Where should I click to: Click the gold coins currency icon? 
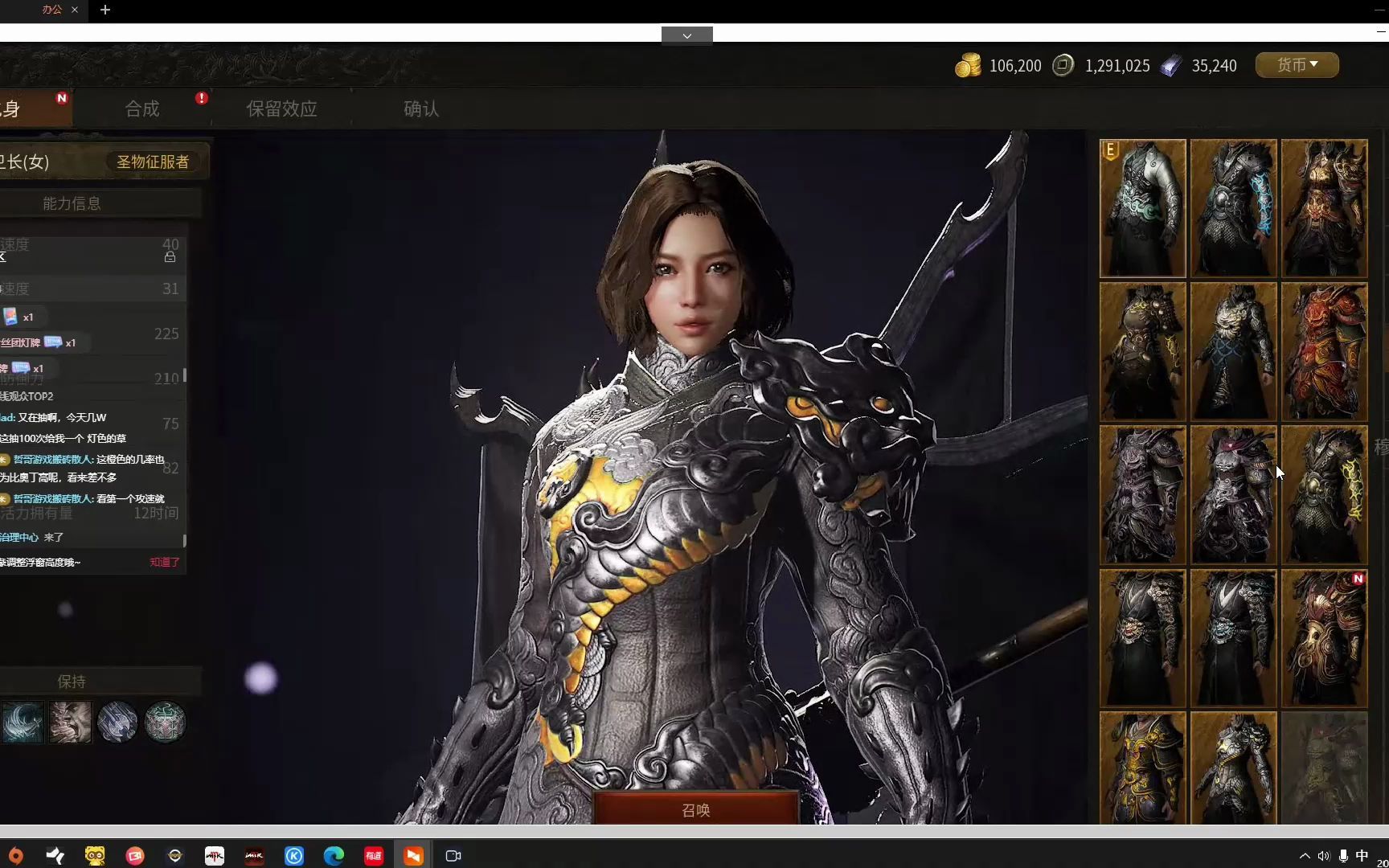[968, 65]
